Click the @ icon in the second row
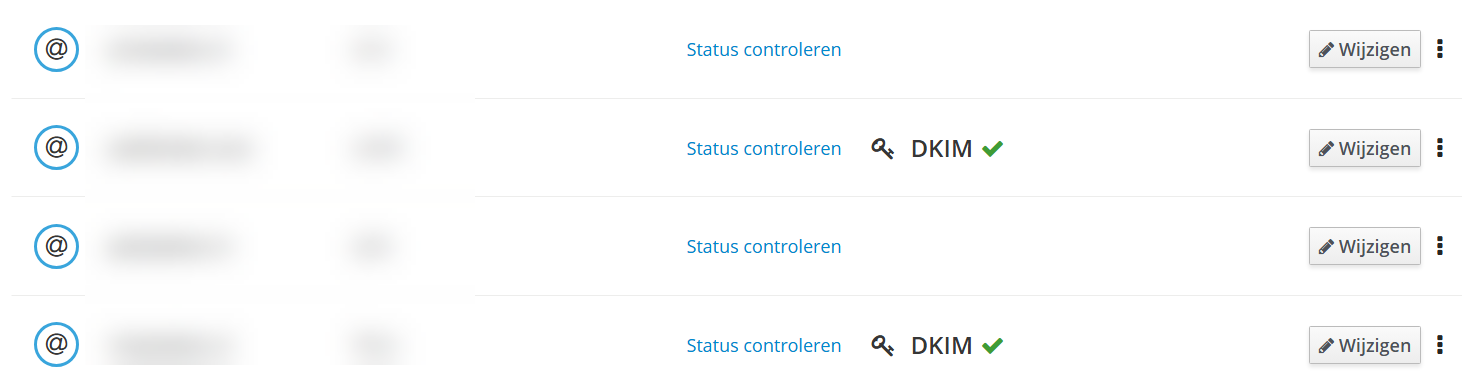Image resolution: width=1462 pixels, height=378 pixels. pyautogui.click(x=56, y=148)
